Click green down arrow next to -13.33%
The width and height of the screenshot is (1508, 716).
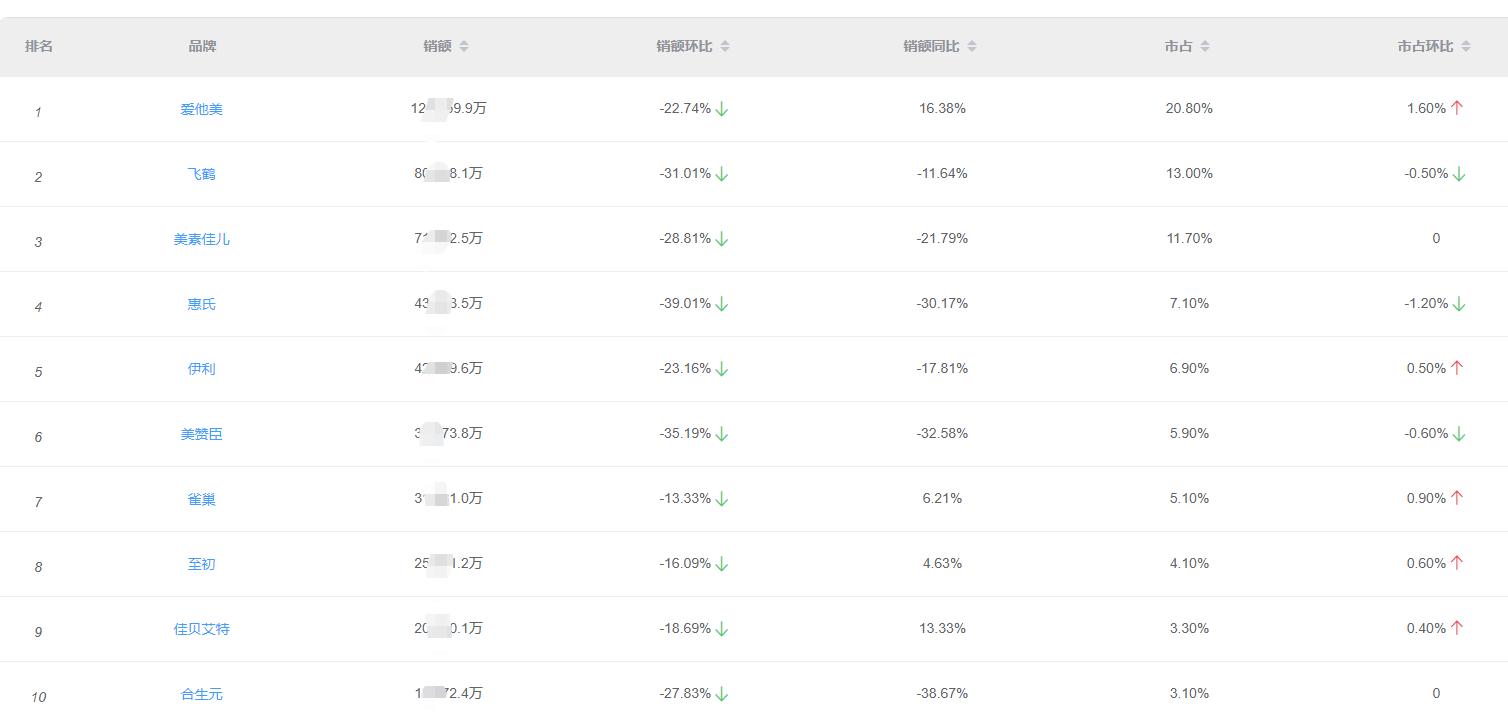pos(722,499)
